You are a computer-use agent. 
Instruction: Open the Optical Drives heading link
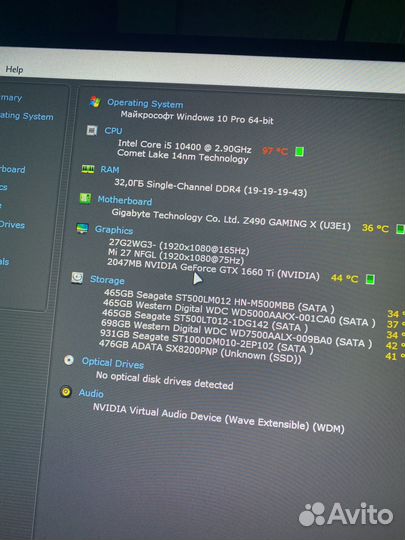point(113,363)
